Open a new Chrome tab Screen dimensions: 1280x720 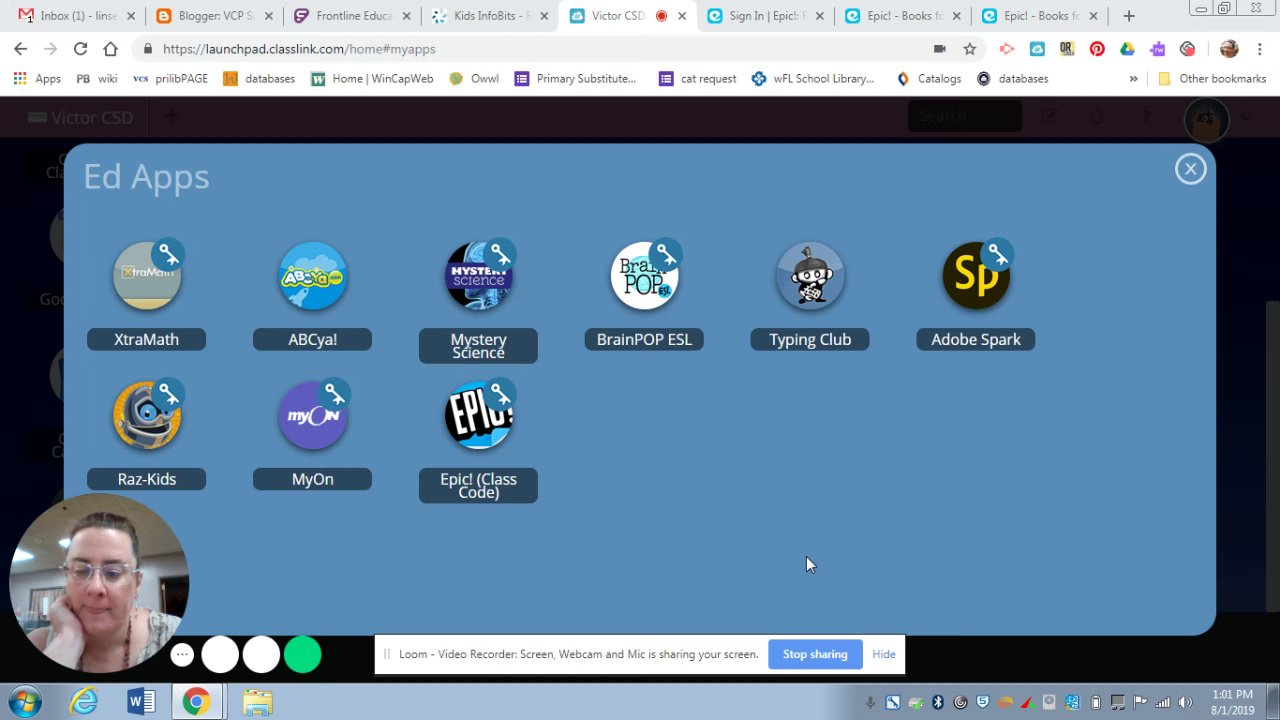tap(1129, 16)
